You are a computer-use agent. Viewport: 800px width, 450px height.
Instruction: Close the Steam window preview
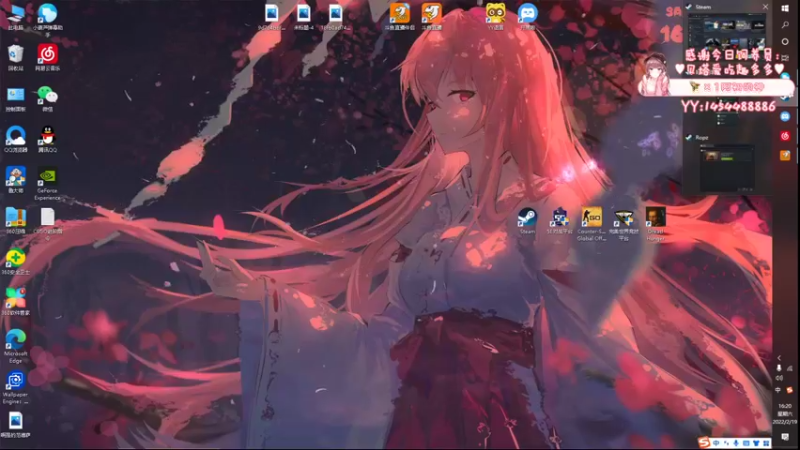pos(765,7)
